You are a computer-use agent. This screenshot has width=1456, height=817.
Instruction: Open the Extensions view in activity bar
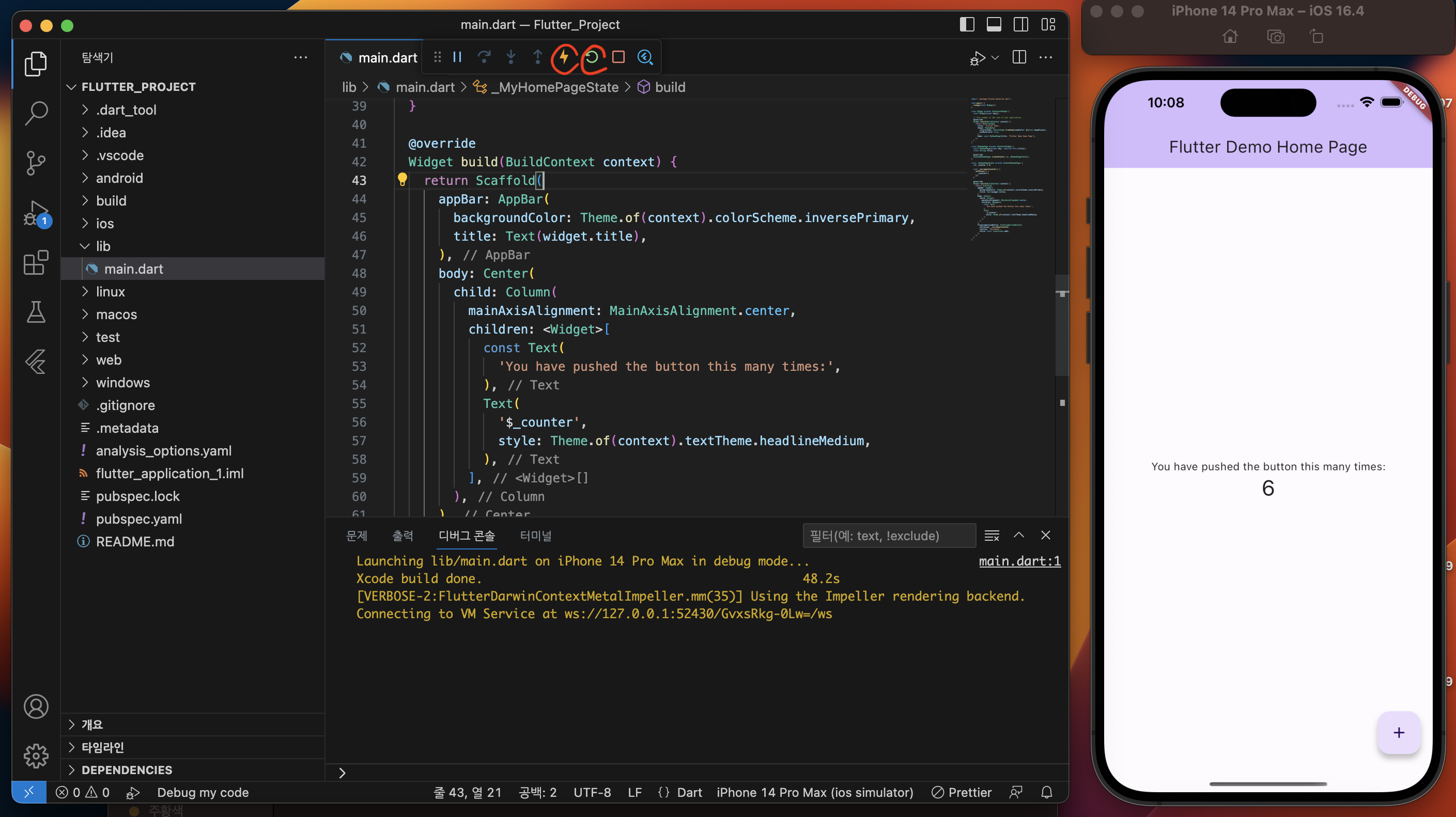(x=36, y=263)
